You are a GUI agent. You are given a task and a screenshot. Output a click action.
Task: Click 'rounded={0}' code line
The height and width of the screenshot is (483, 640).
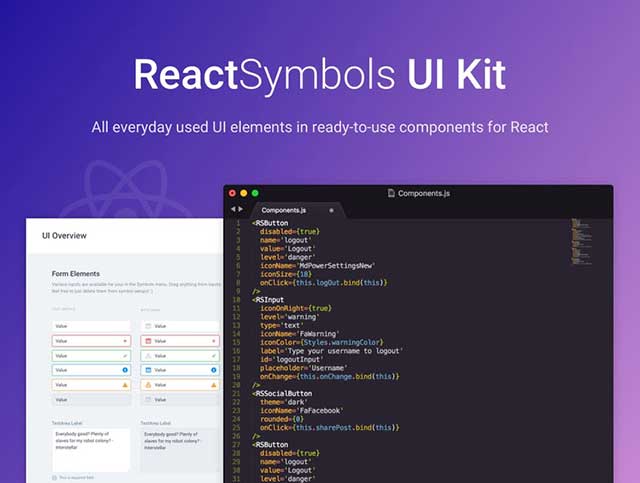(282, 419)
